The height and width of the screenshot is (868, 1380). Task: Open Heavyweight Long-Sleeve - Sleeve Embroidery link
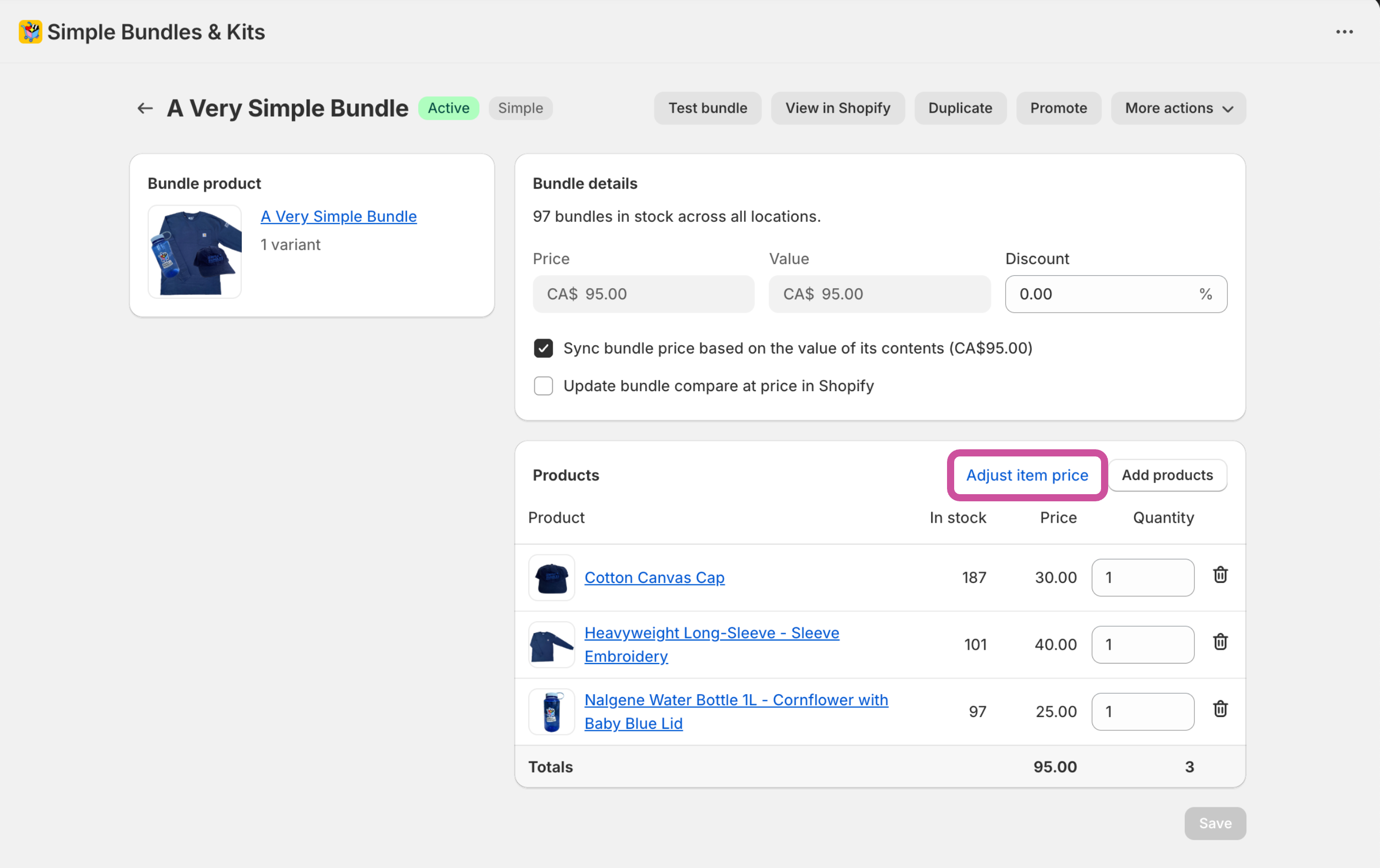(x=712, y=645)
